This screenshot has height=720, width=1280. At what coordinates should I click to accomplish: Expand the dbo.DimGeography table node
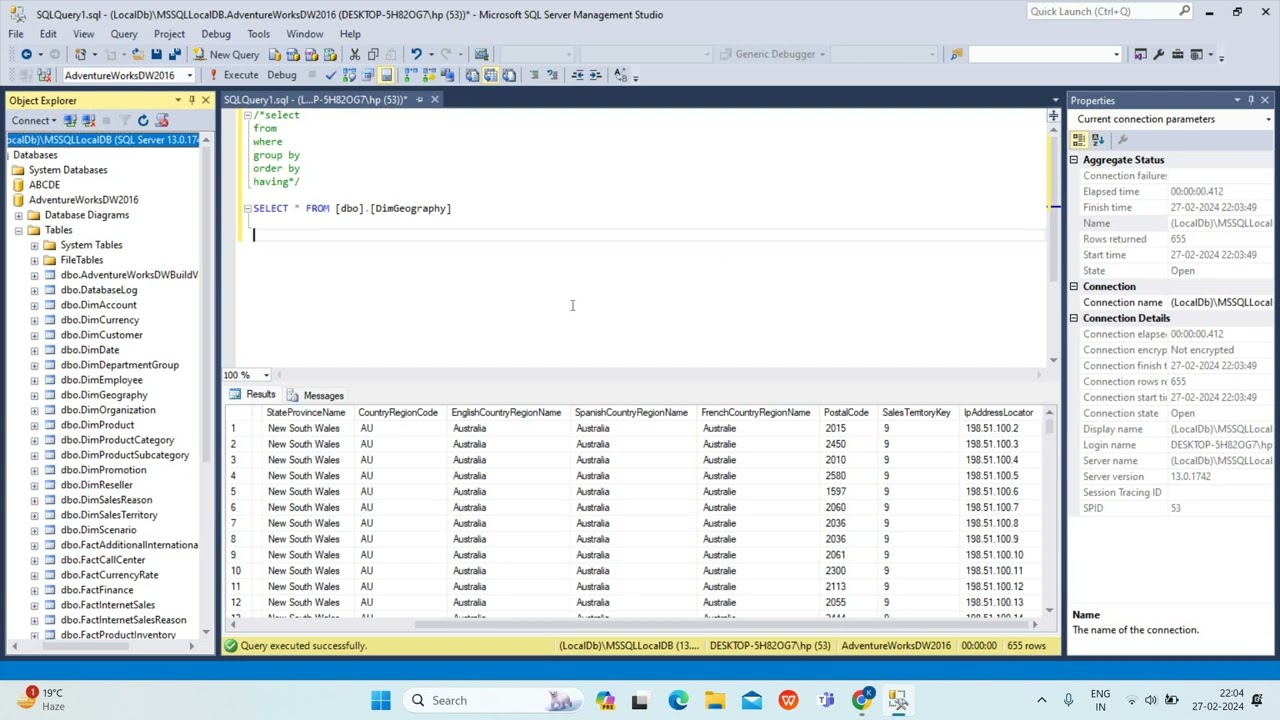tap(34, 395)
